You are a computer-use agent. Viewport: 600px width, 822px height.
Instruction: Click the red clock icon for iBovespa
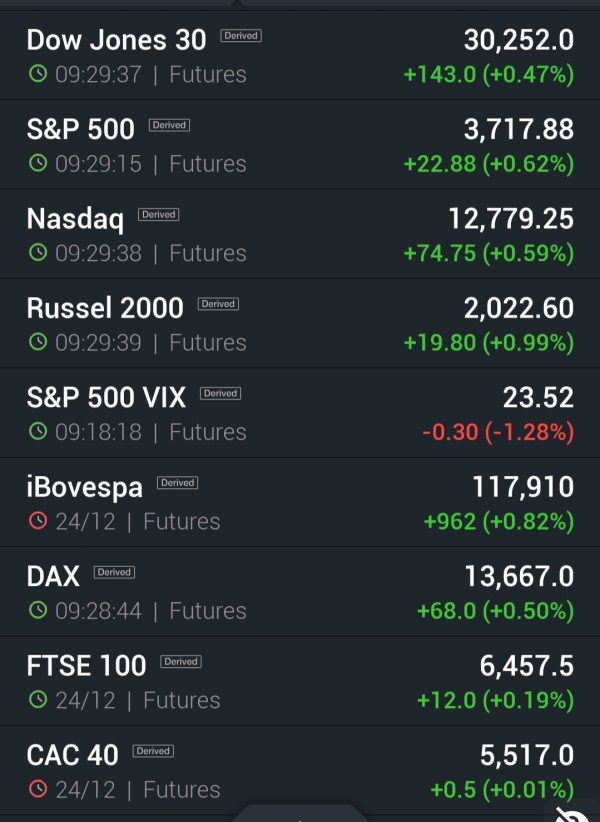[x=38, y=522]
